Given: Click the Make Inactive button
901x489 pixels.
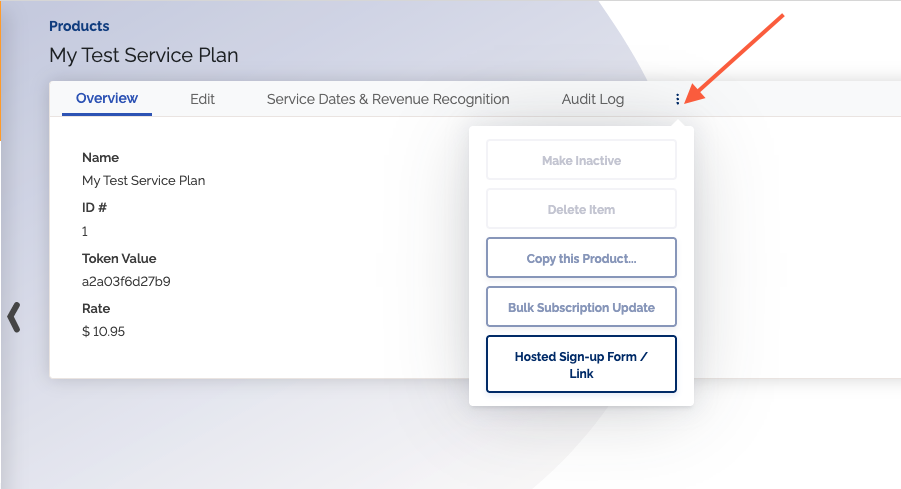Looking at the screenshot, I should coord(581,160).
